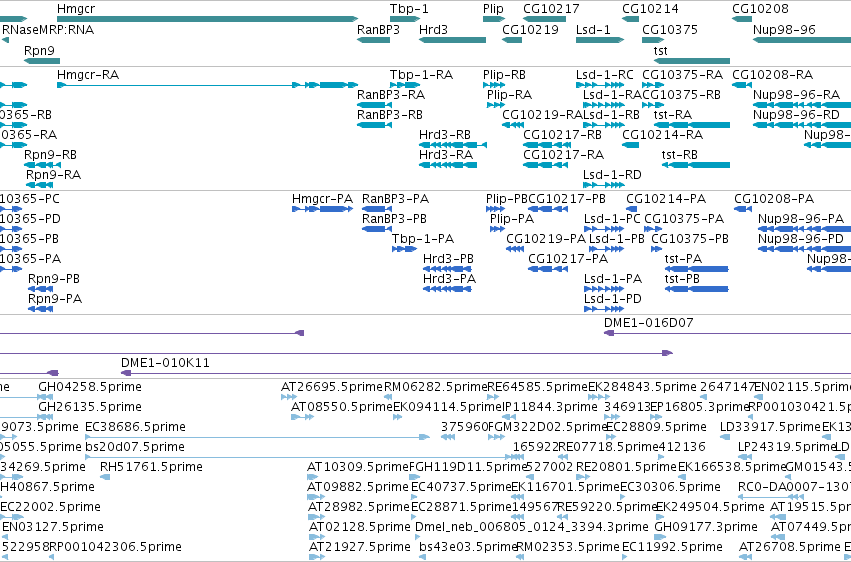
Task: Click the tst-PA protein feature
Action: 696,269
